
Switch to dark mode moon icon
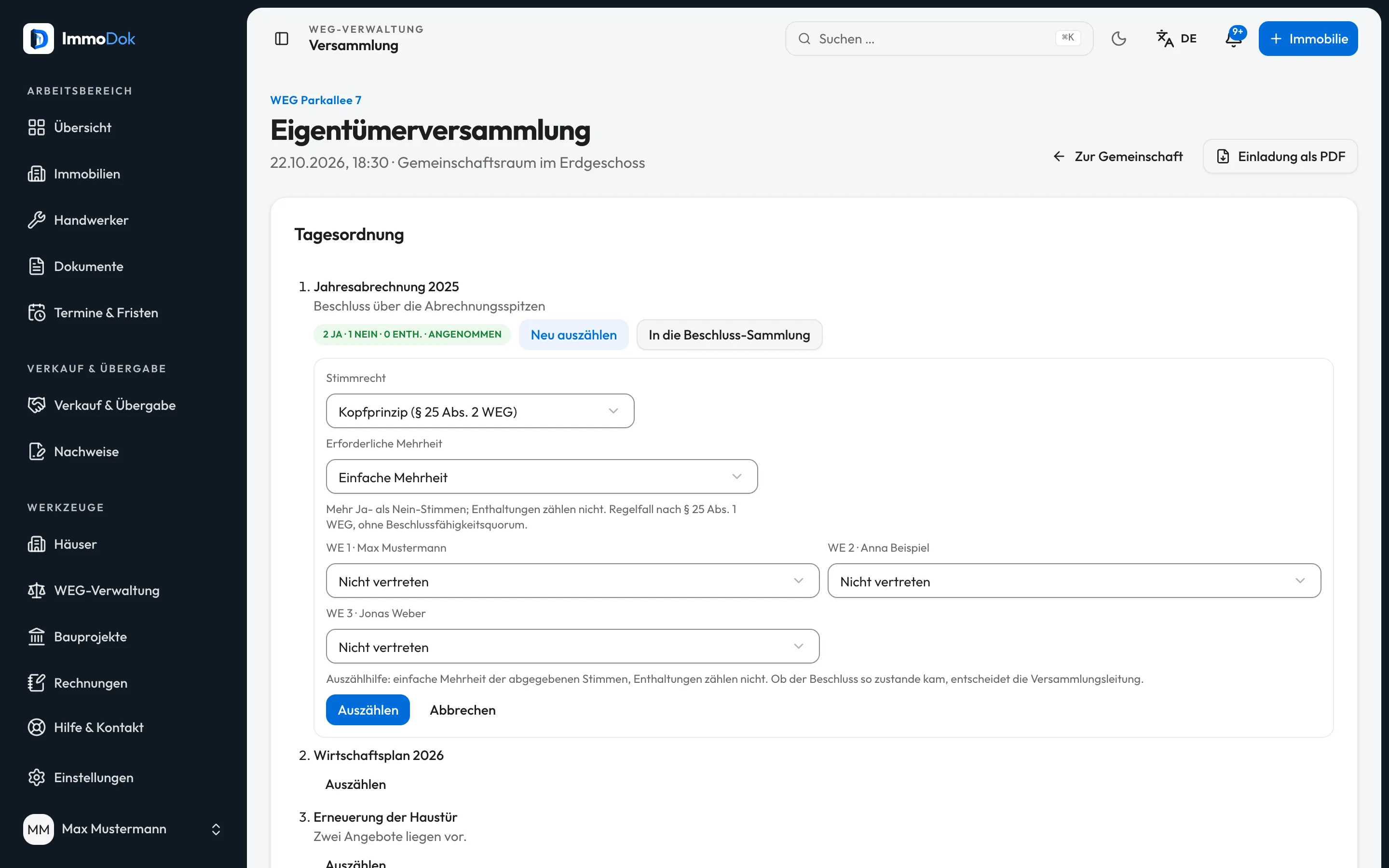click(1118, 39)
